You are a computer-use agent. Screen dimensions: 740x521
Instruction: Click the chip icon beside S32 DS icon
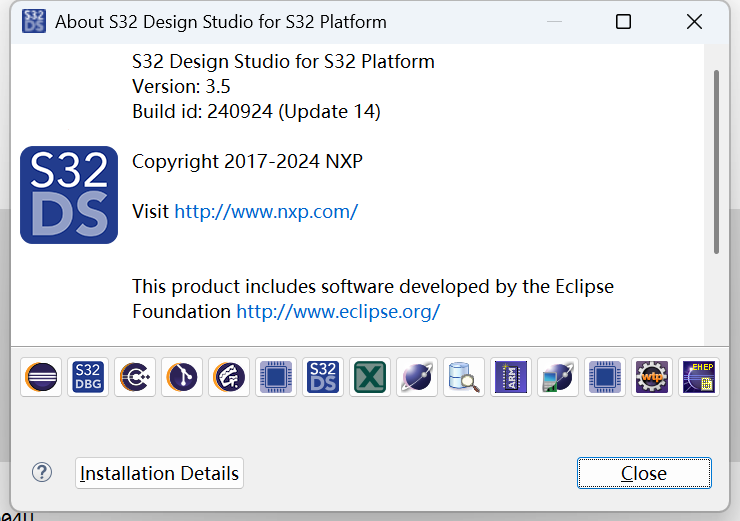pyautogui.click(x=276, y=377)
